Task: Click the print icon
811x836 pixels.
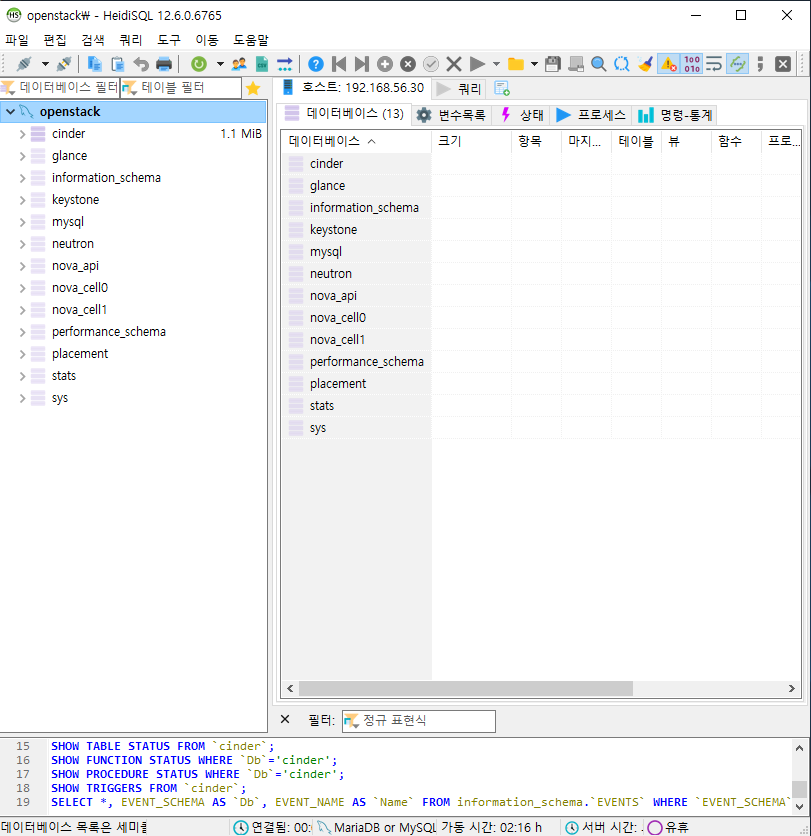Action: [x=164, y=64]
